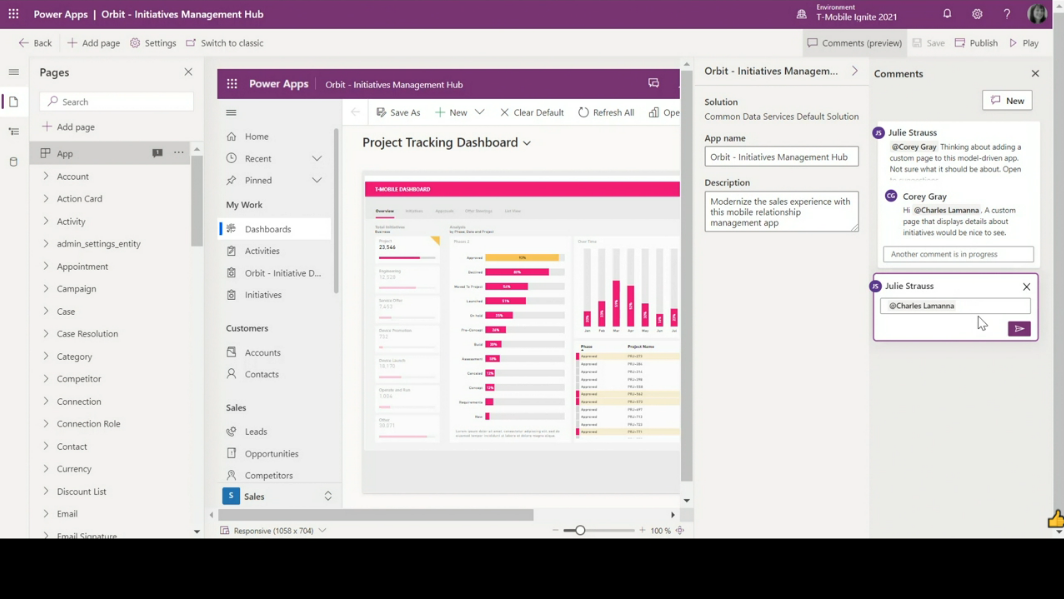Open the Responsive size dropdown

click(322, 531)
